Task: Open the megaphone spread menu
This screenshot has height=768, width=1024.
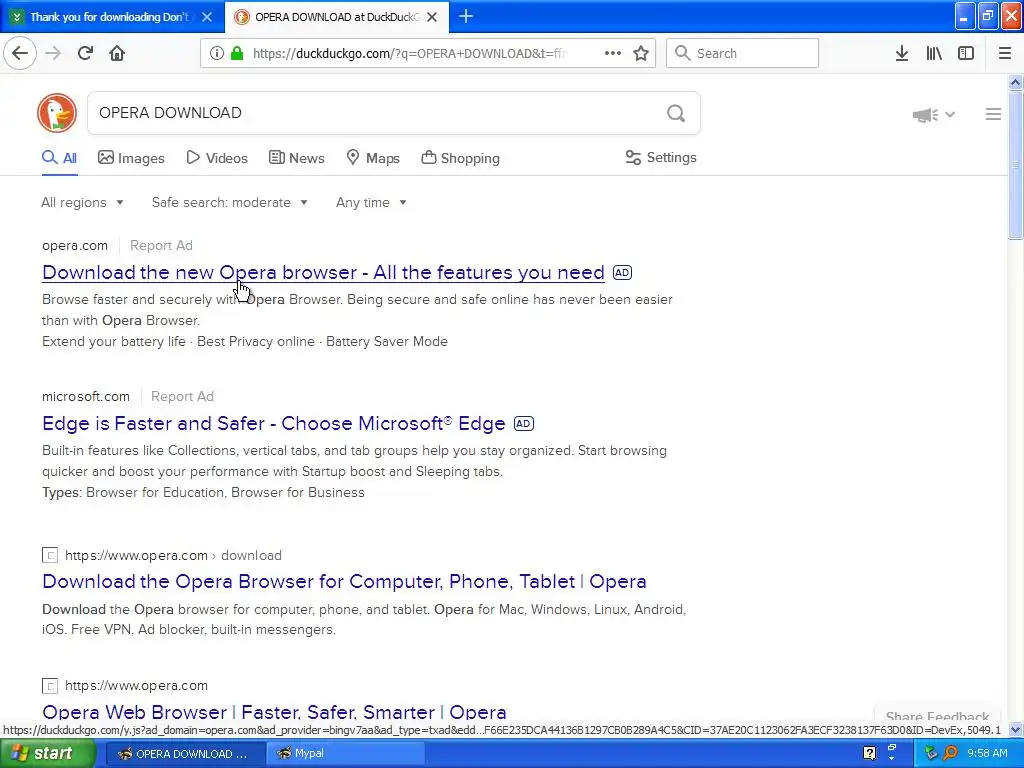Action: [933, 115]
